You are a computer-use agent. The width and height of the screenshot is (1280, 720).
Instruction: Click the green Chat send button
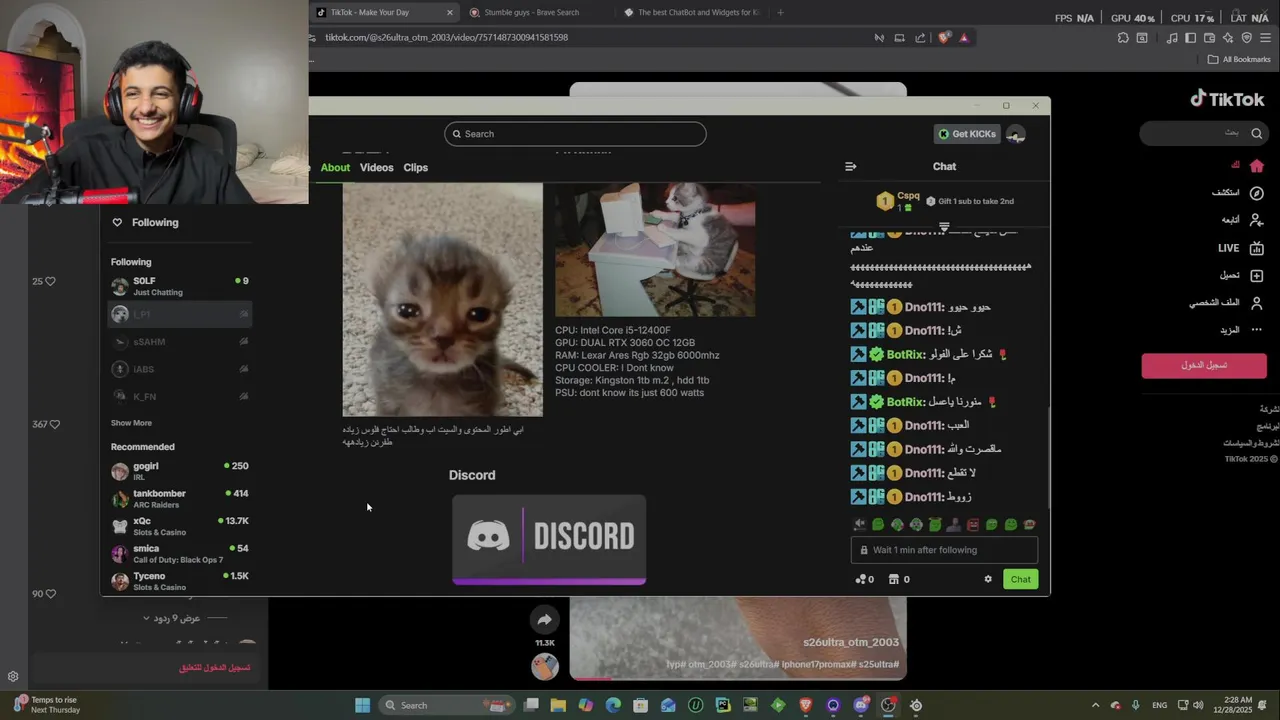(x=1020, y=579)
